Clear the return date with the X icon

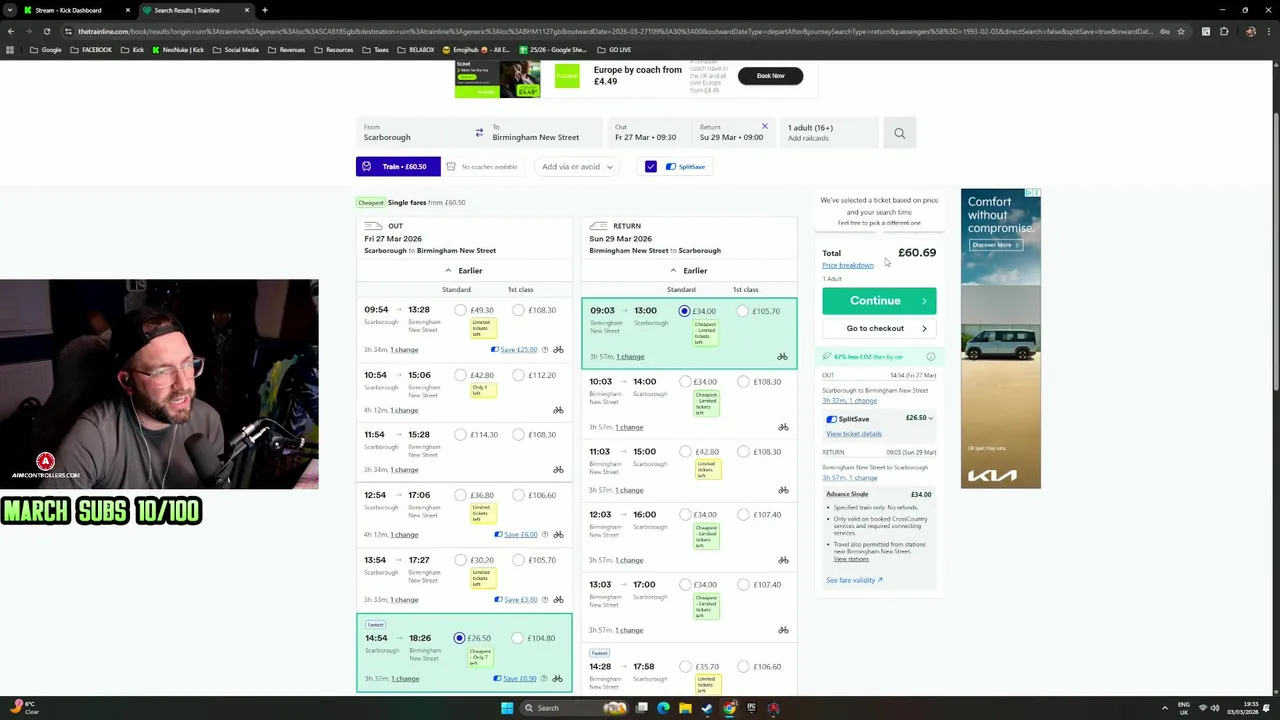(765, 127)
